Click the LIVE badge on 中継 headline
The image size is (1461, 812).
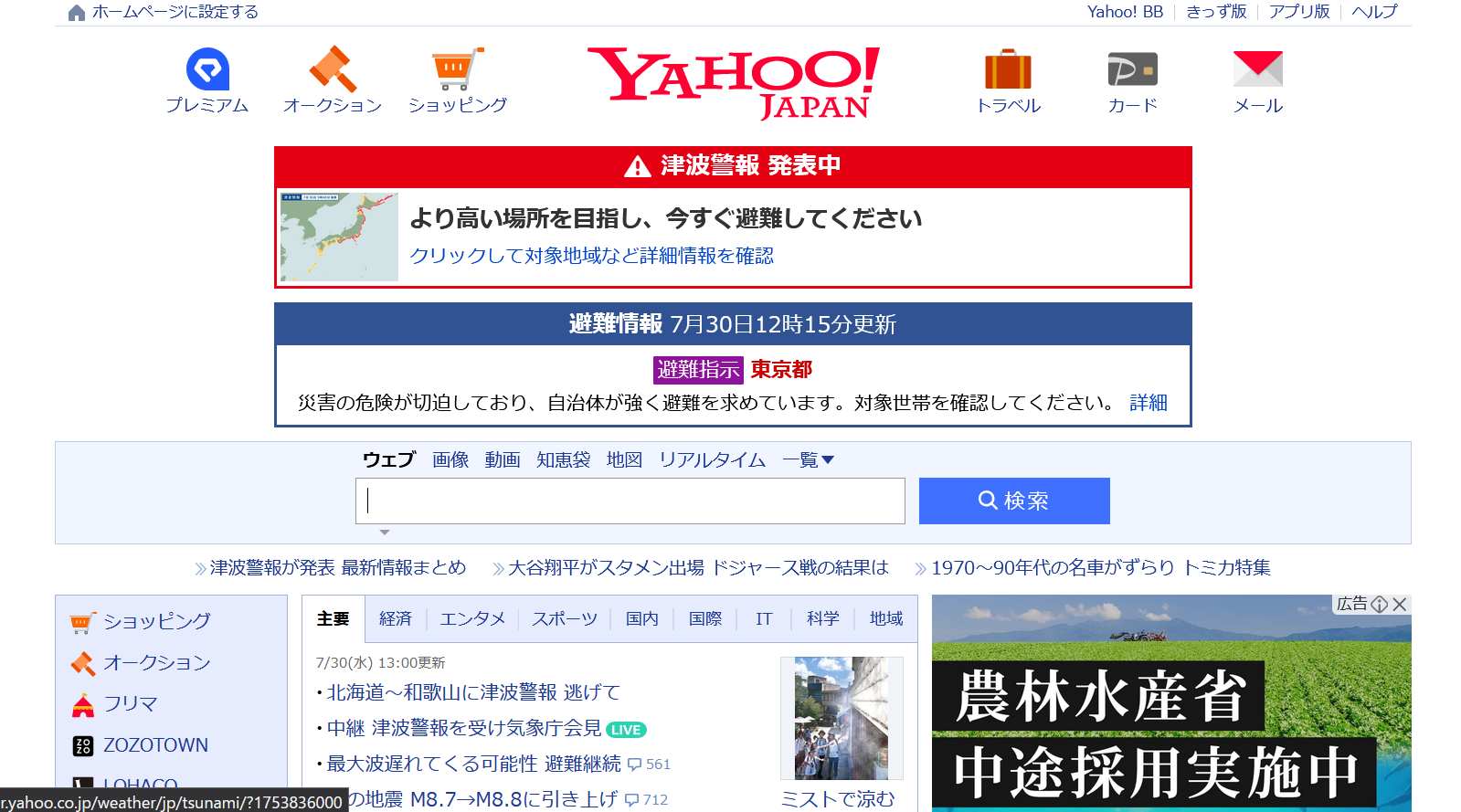[x=626, y=730]
